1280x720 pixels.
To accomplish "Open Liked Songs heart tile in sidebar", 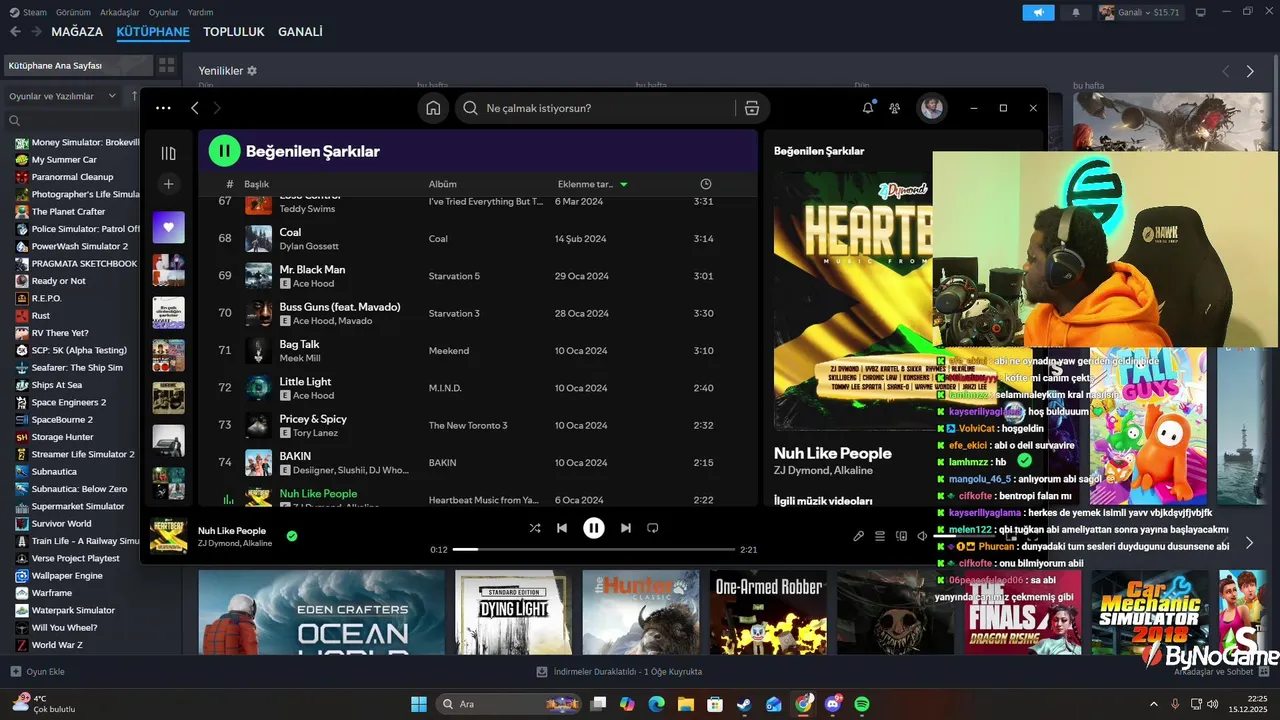I will [x=168, y=227].
